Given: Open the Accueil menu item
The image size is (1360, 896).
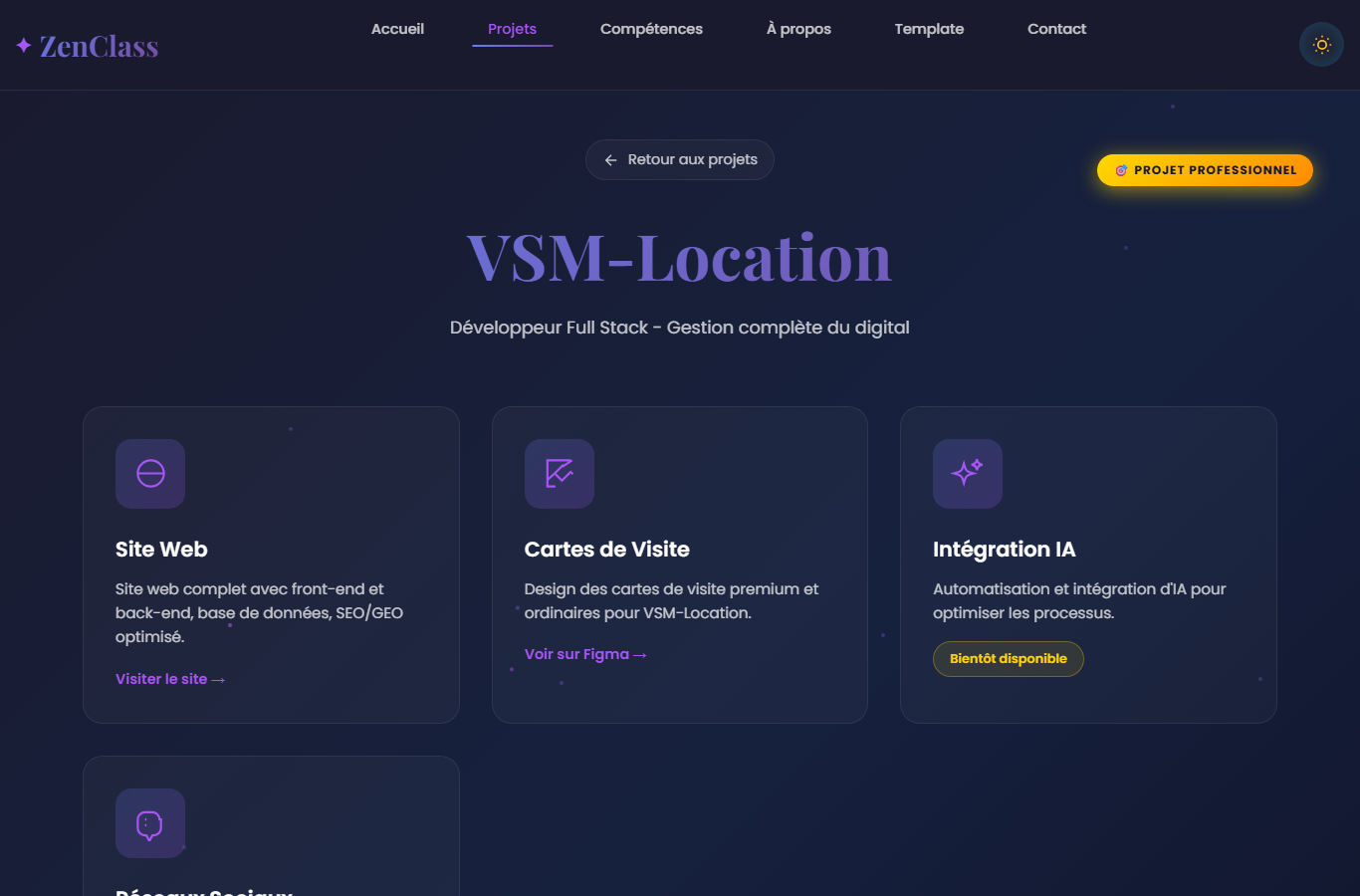Looking at the screenshot, I should click(x=397, y=29).
